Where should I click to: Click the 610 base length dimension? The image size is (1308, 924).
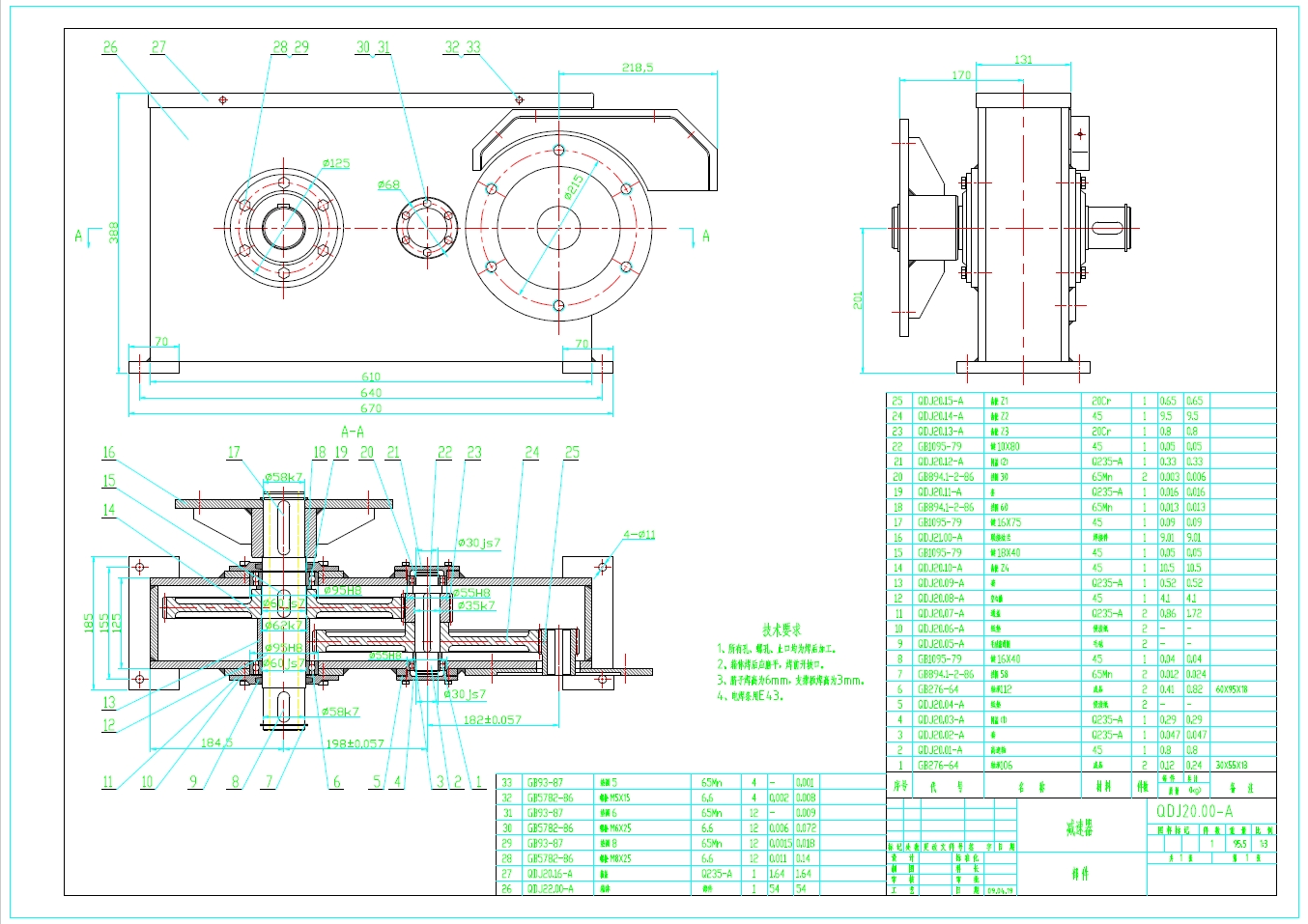coord(371,377)
